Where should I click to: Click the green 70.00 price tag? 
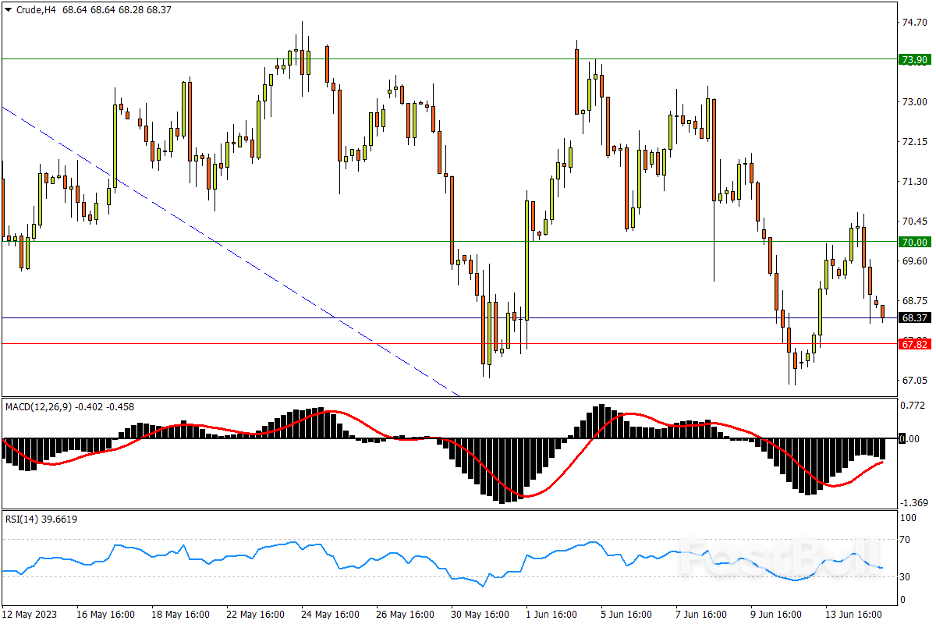[915, 242]
